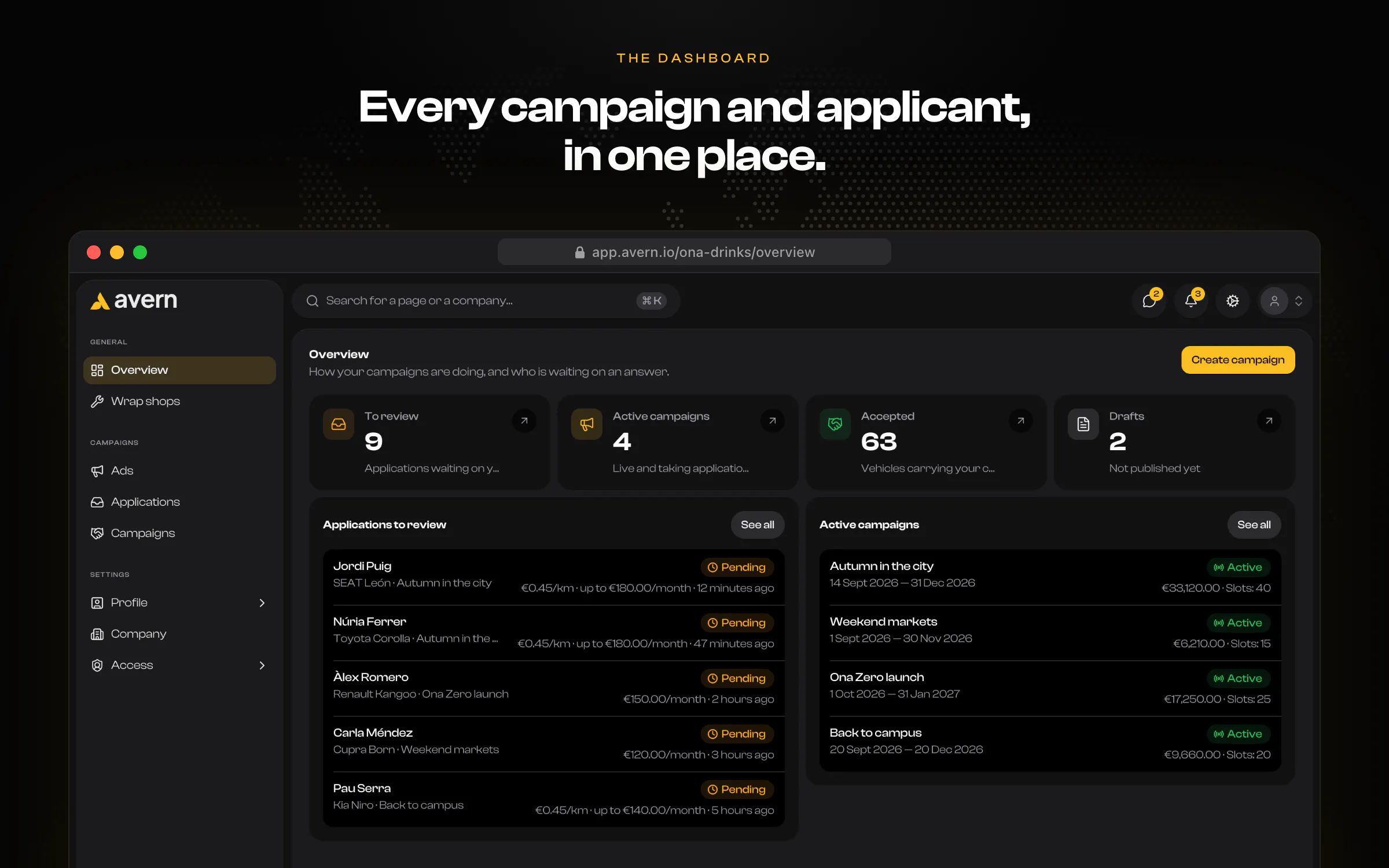Open Carla Méndez's application
The image size is (1389, 868).
point(554,744)
